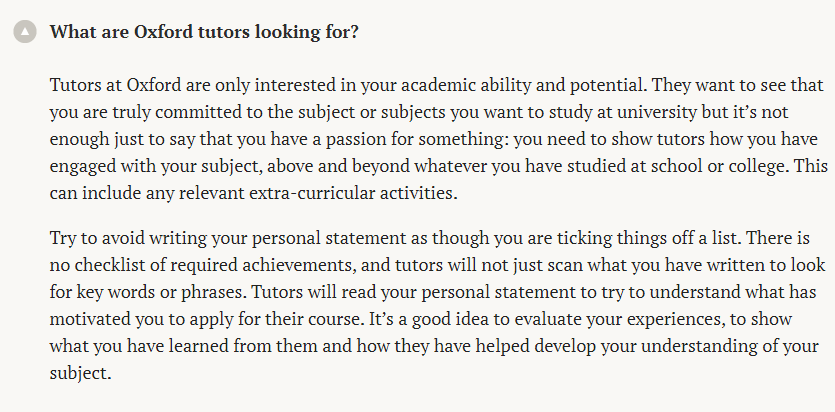Click the final word 'subject.' of the passage
The width and height of the screenshot is (835, 412).
click(x=80, y=374)
